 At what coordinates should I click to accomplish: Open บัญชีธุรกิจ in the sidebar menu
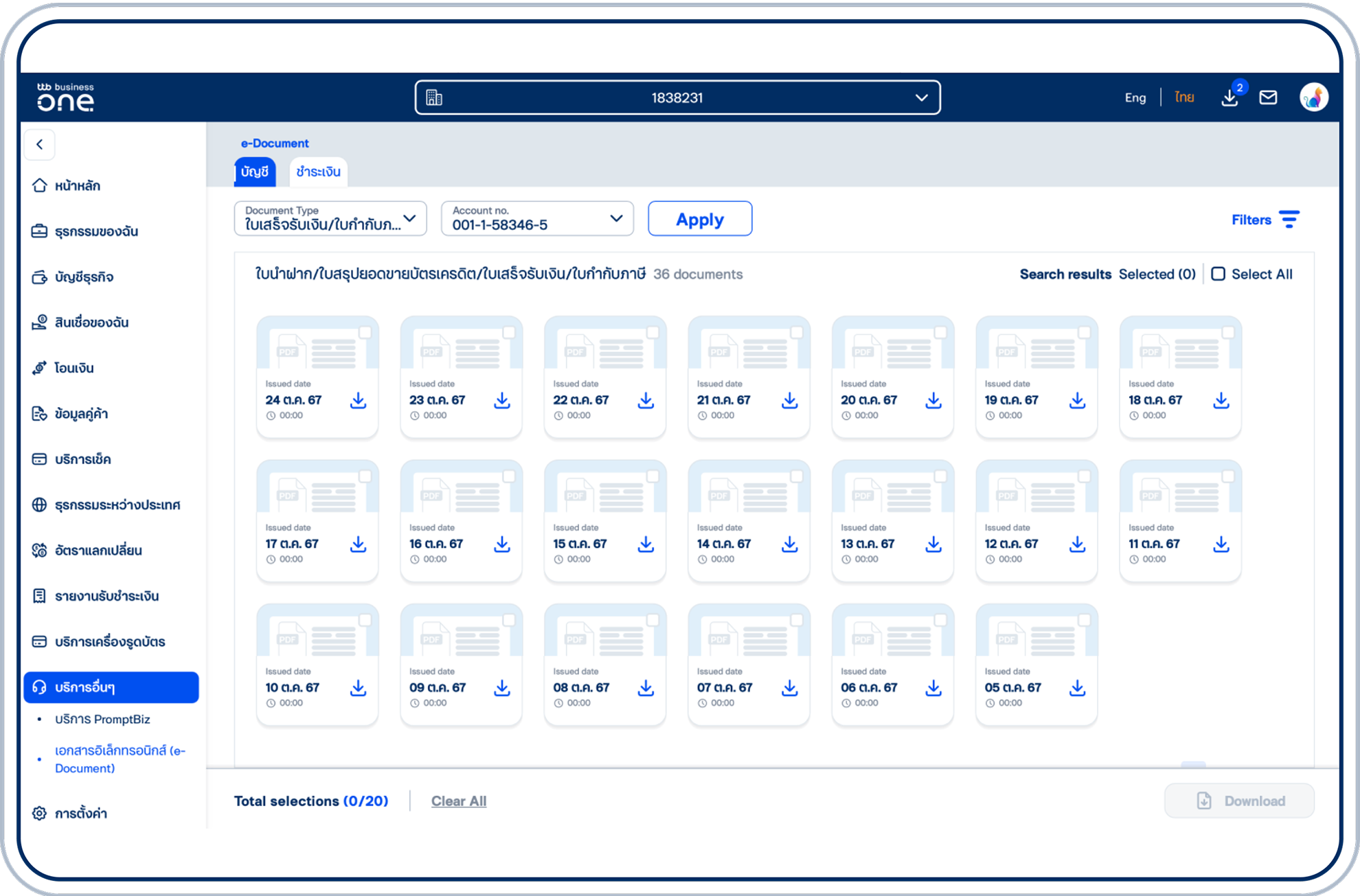point(84,277)
